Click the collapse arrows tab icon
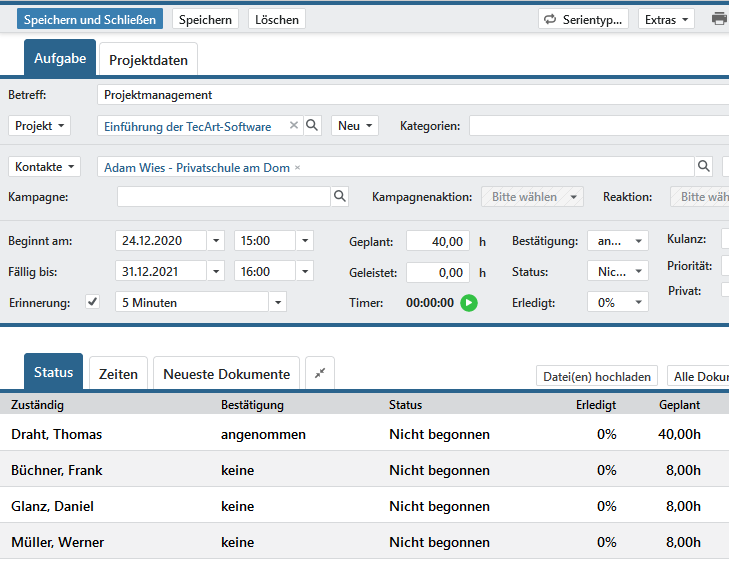 [320, 373]
